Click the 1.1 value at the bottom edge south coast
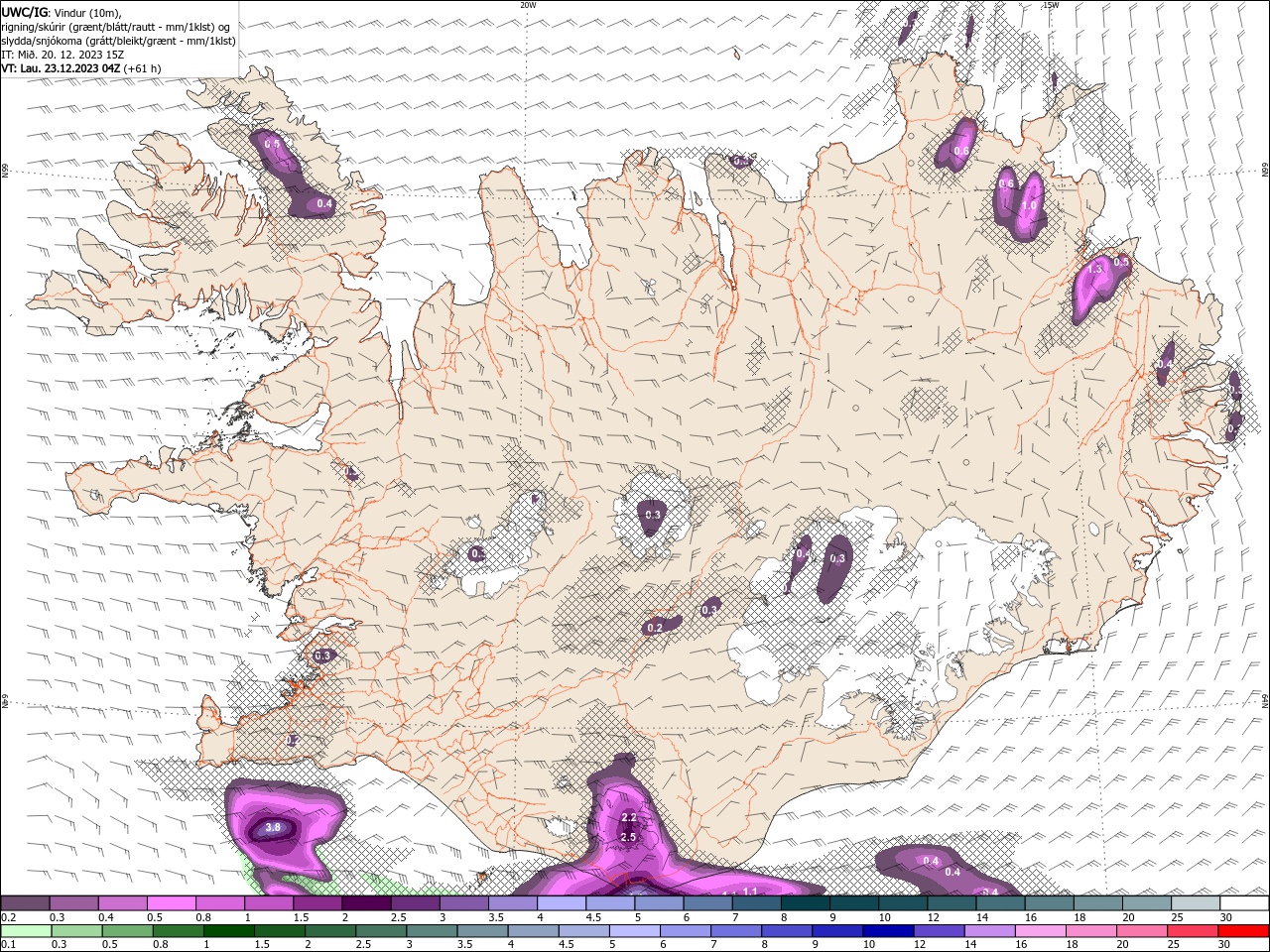 pos(750,892)
